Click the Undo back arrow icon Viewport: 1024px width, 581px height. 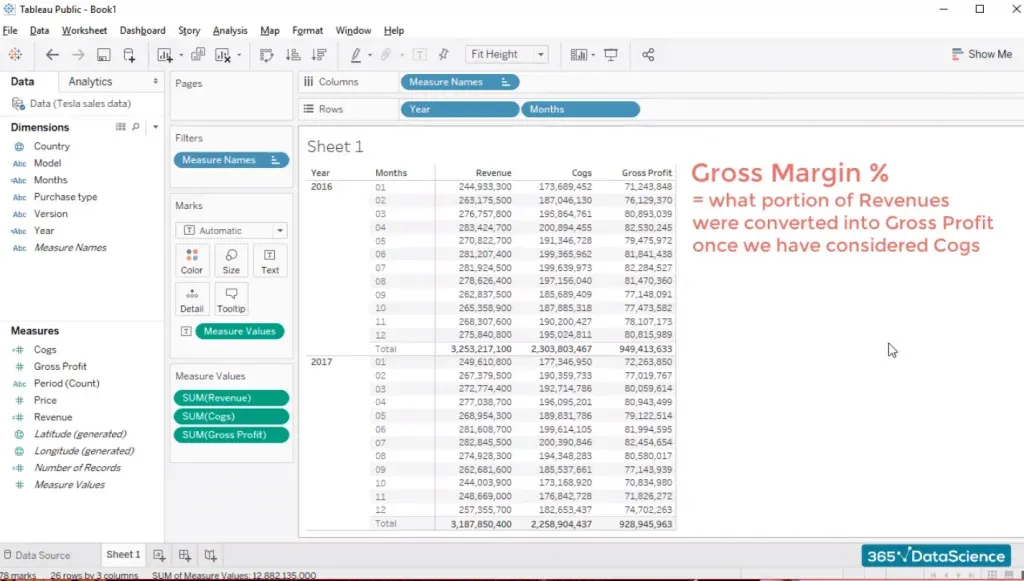[52, 55]
